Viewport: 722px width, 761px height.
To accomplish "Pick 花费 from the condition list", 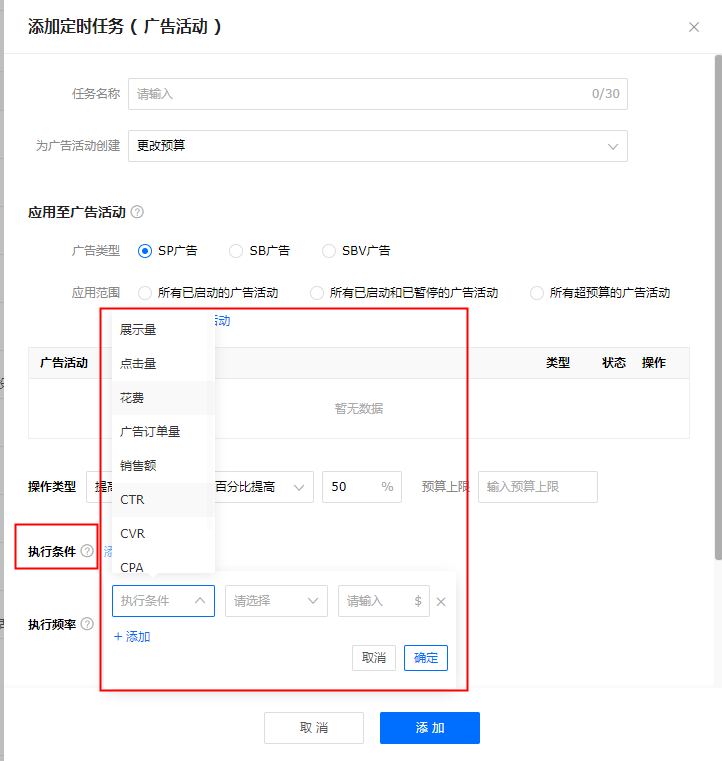I will point(132,398).
